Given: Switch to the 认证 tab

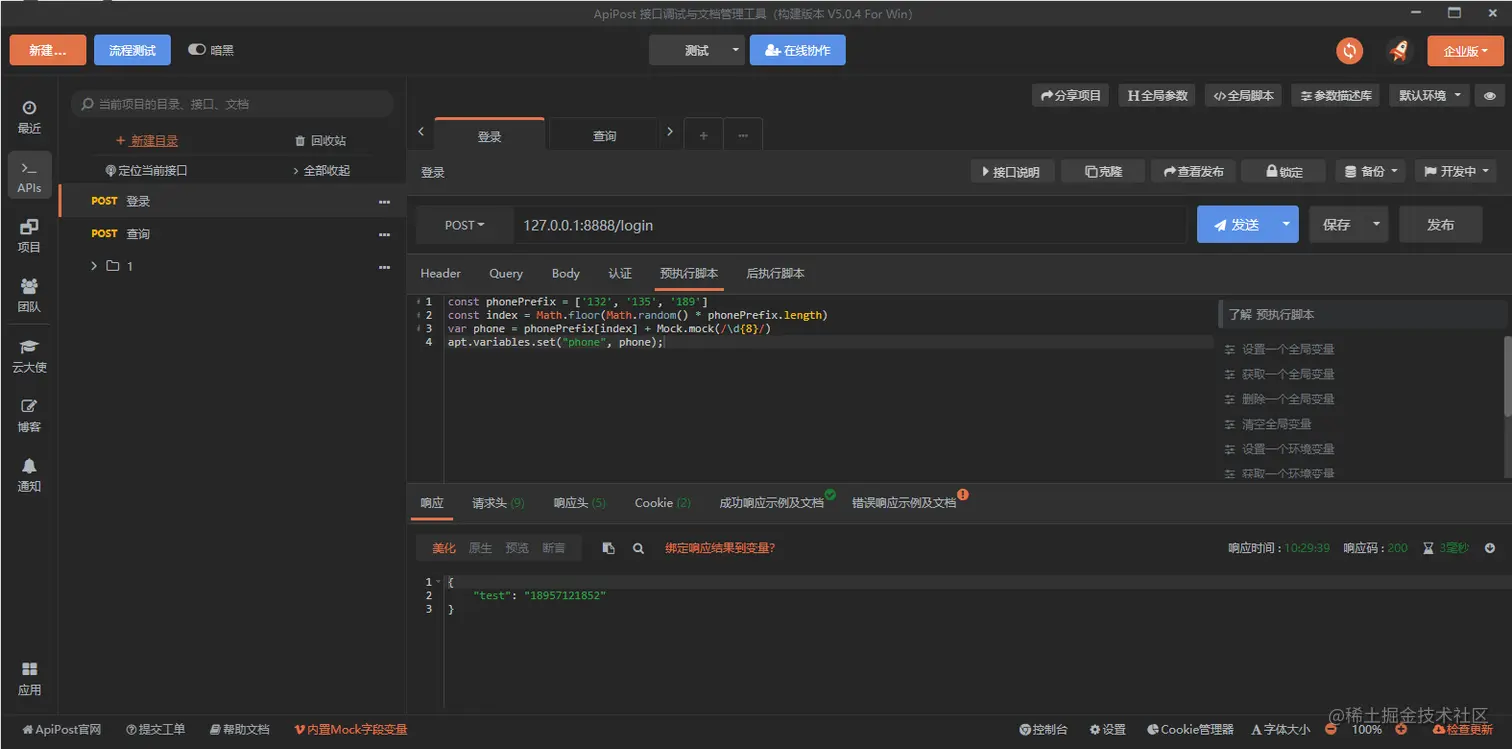Looking at the screenshot, I should coord(620,274).
